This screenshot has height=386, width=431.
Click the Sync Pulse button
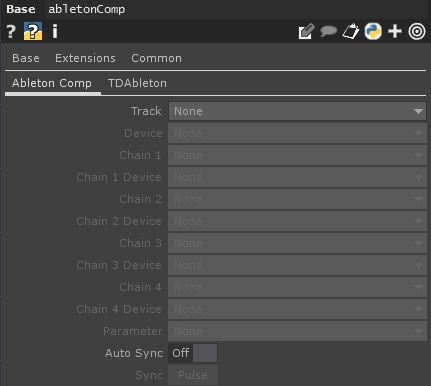193,375
